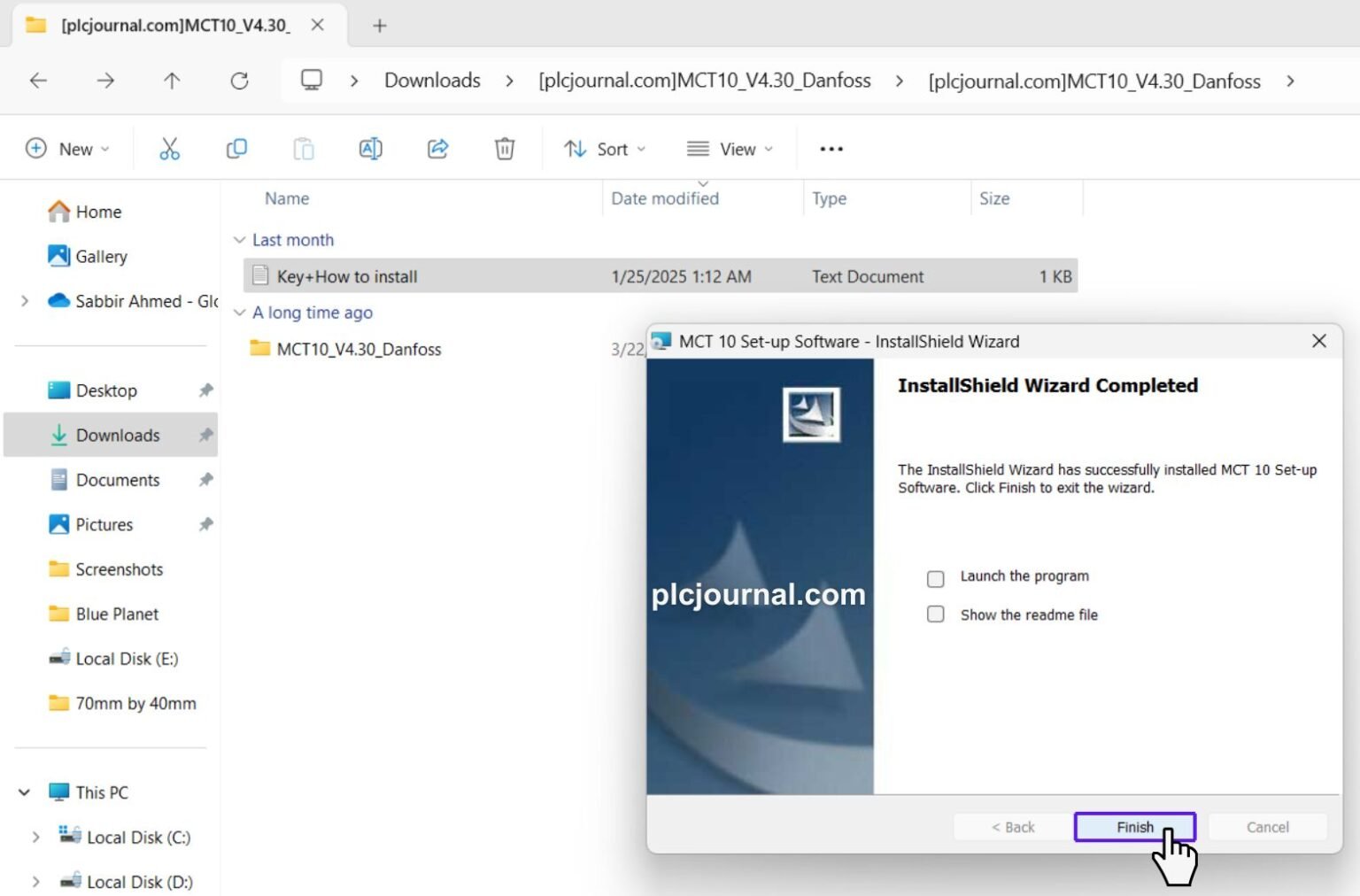Click the Rename icon in toolbar
This screenshot has height=896, width=1360.
pyautogui.click(x=370, y=149)
